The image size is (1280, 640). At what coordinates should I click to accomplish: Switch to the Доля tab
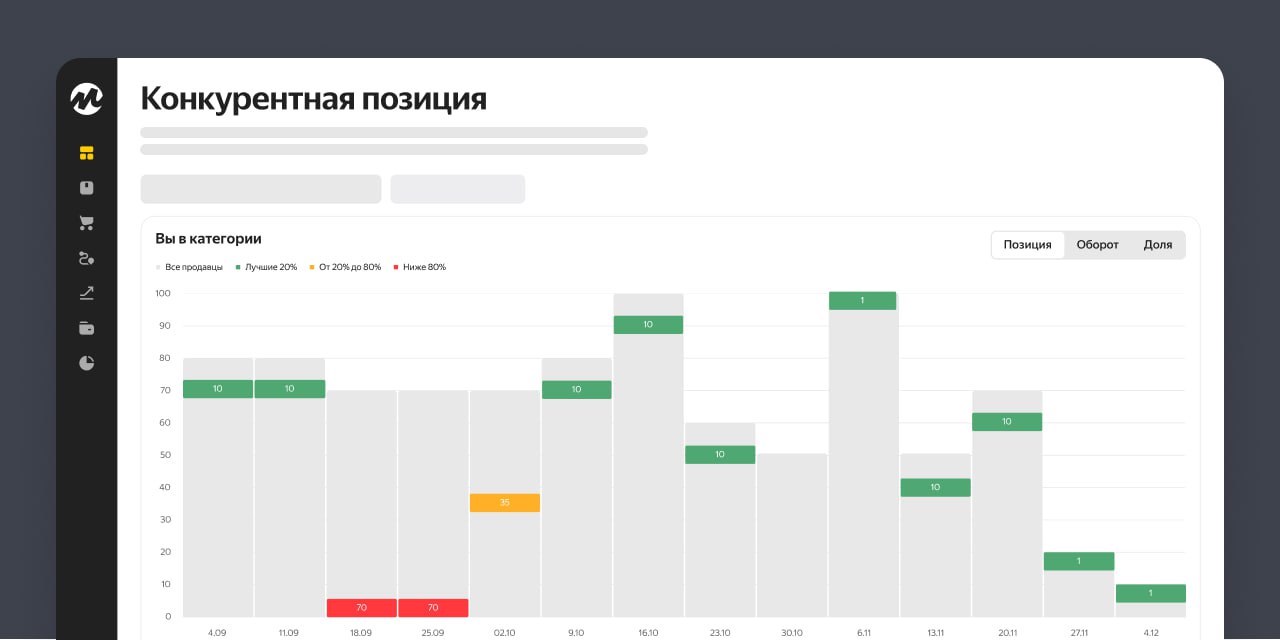(x=1157, y=245)
